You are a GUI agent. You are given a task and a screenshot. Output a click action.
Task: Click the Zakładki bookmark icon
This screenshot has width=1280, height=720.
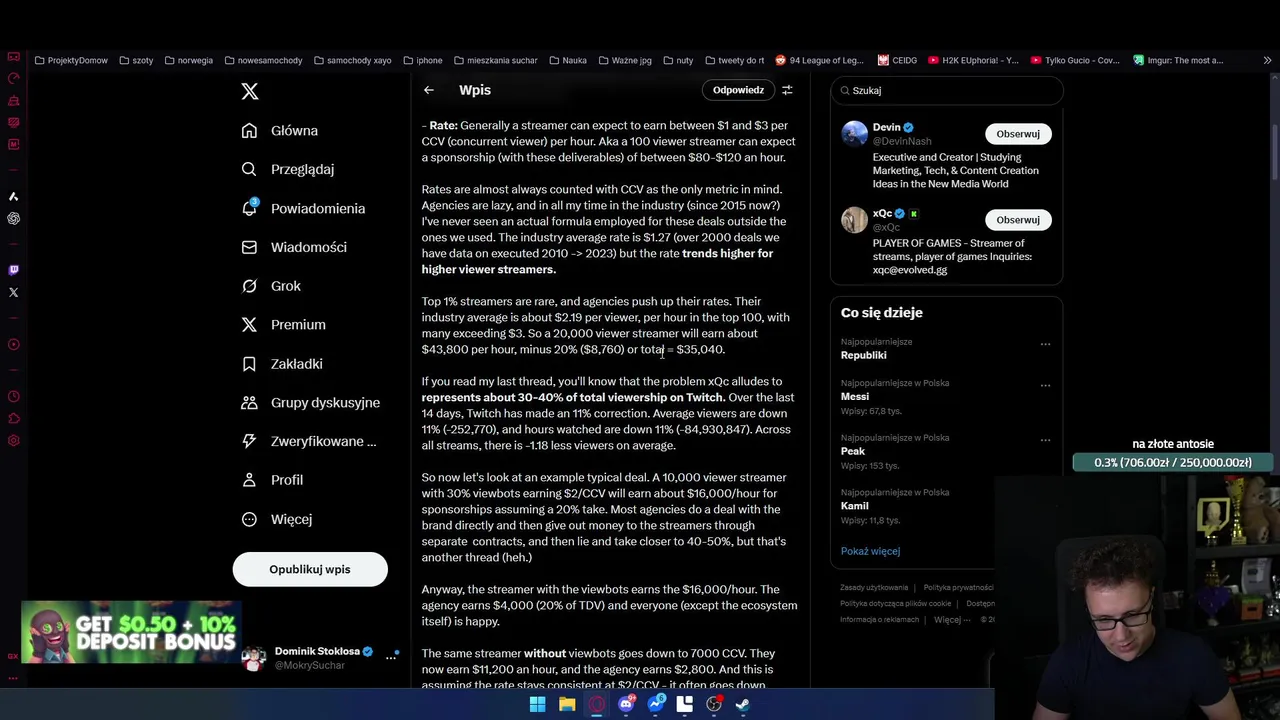tap(249, 364)
